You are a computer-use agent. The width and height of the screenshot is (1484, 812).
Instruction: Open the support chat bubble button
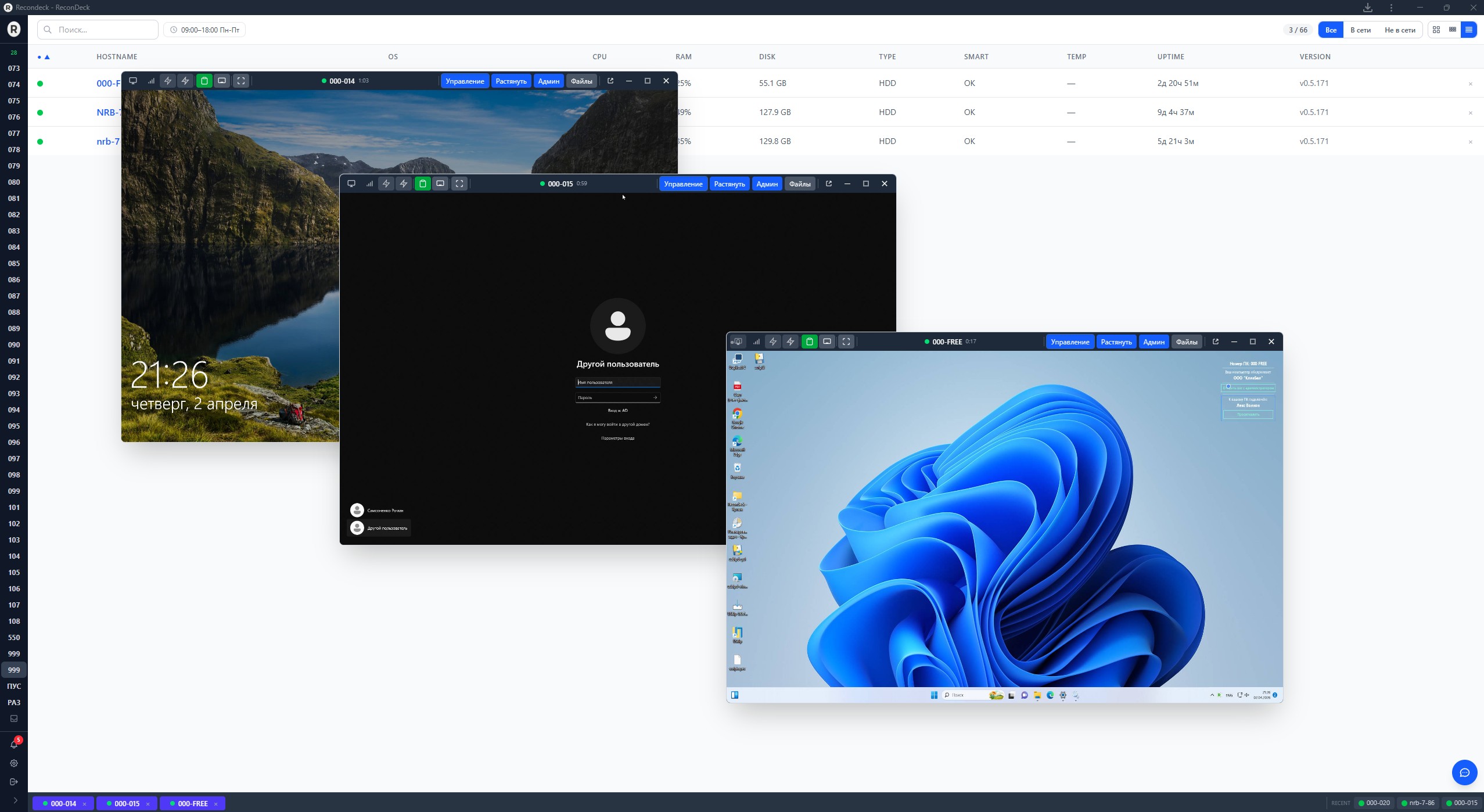coord(1464,773)
